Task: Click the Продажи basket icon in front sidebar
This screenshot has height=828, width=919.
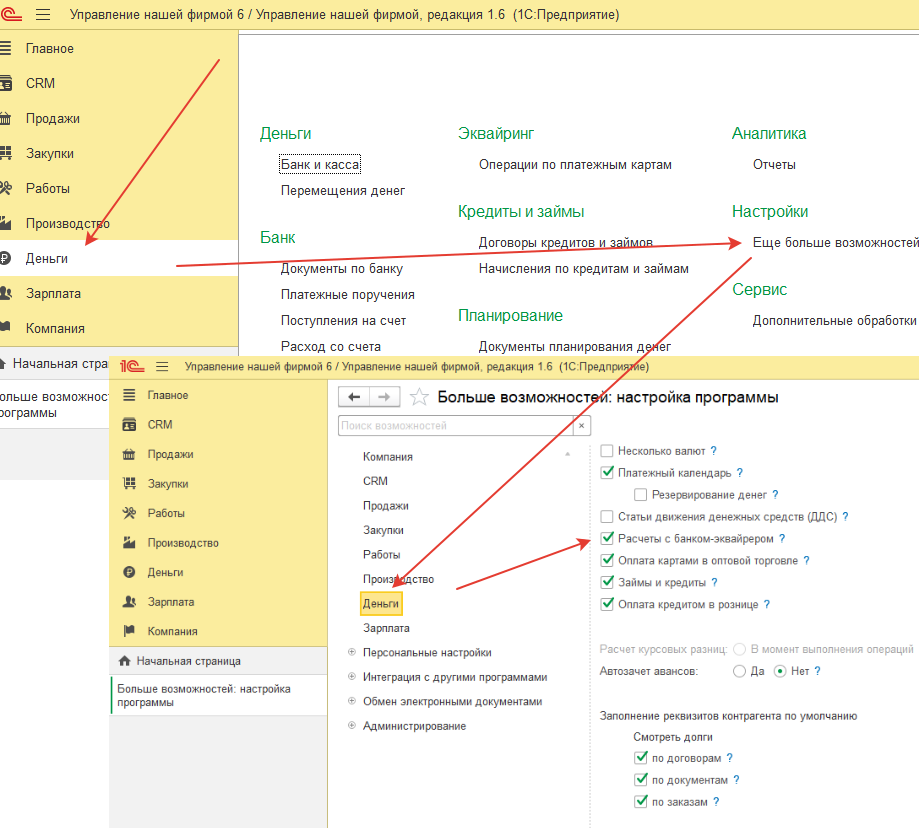Action: pos(129,454)
